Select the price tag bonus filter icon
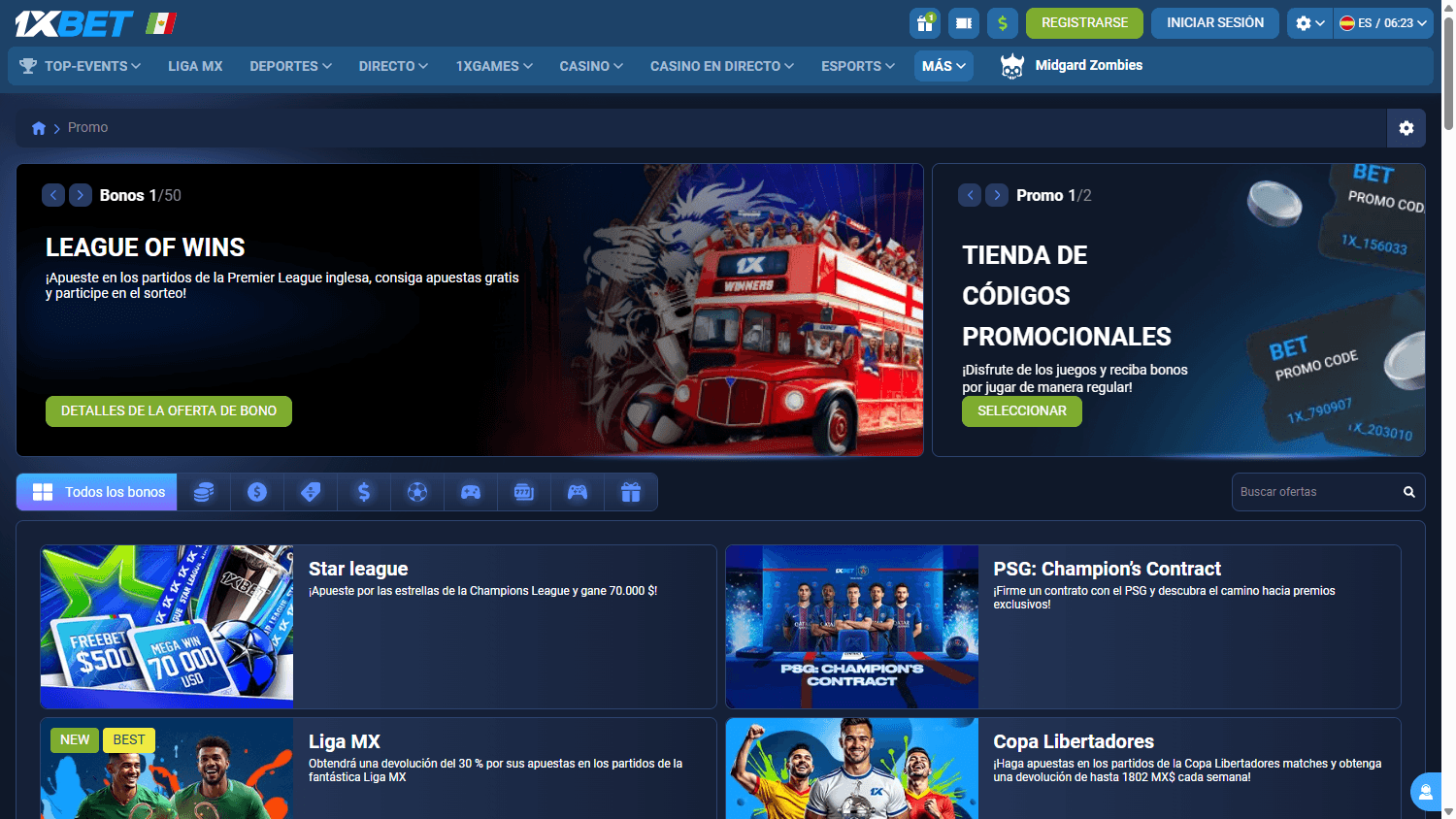Image resolution: width=1456 pixels, height=819 pixels. tap(310, 492)
